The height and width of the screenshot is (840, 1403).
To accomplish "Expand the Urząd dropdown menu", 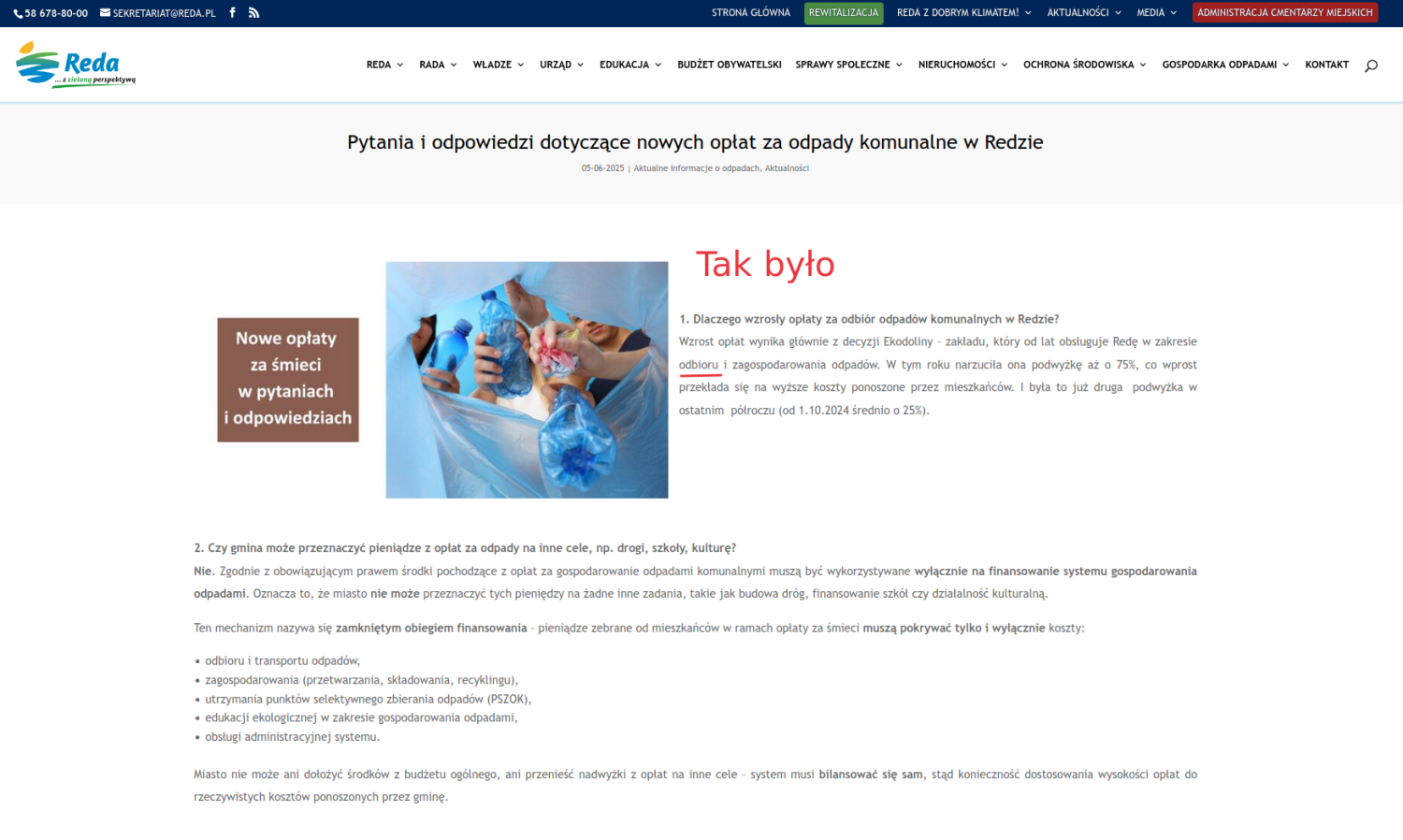I will 561,65.
